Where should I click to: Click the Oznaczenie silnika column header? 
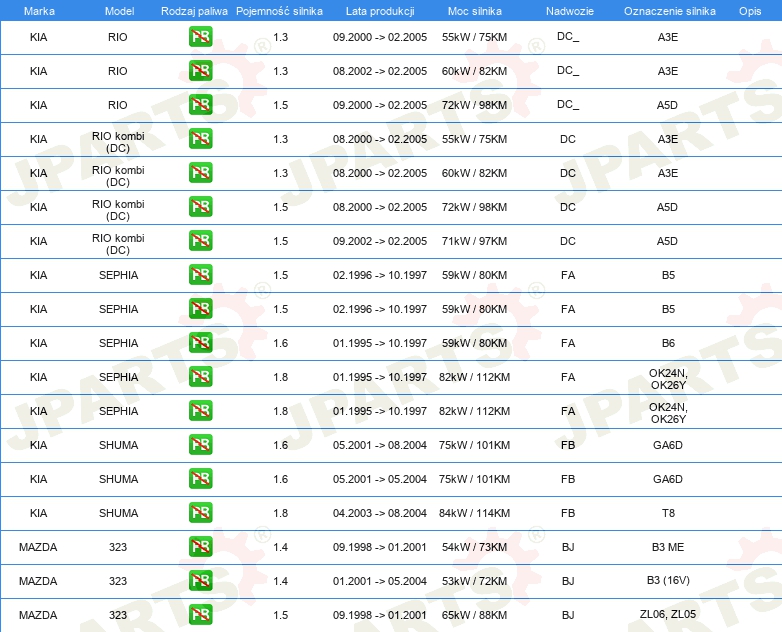[x=670, y=11]
